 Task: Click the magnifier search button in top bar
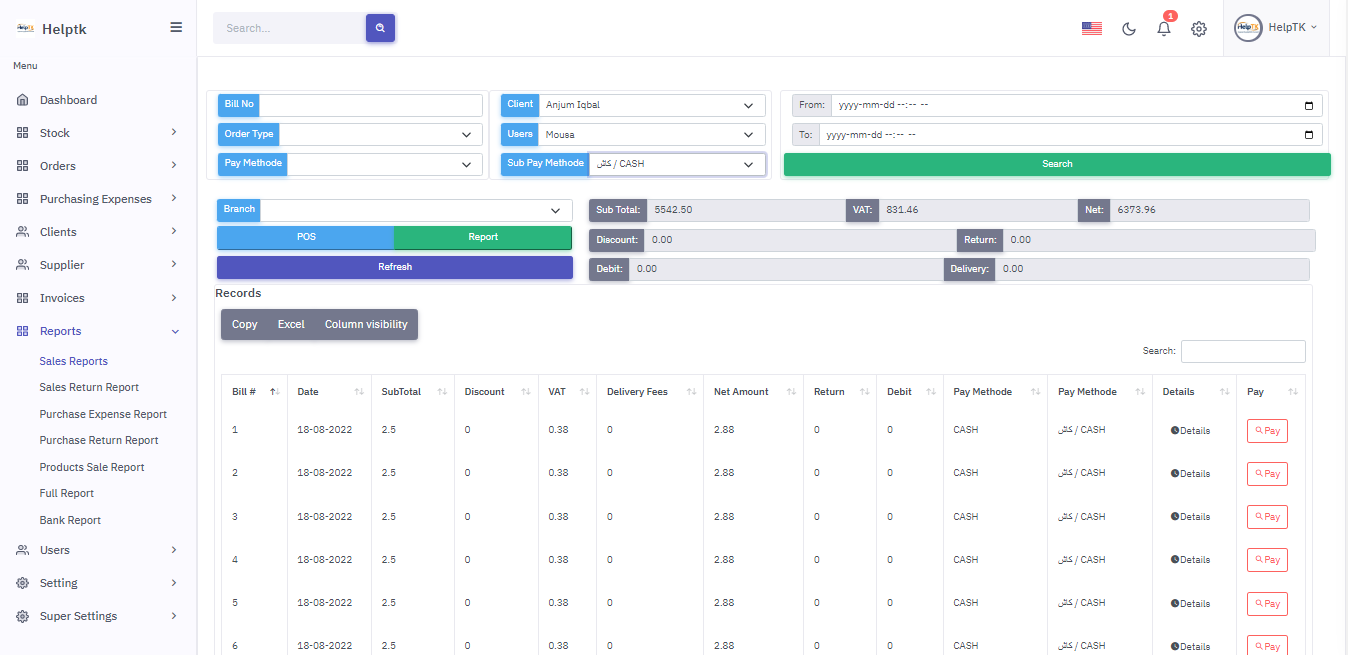pyautogui.click(x=380, y=28)
